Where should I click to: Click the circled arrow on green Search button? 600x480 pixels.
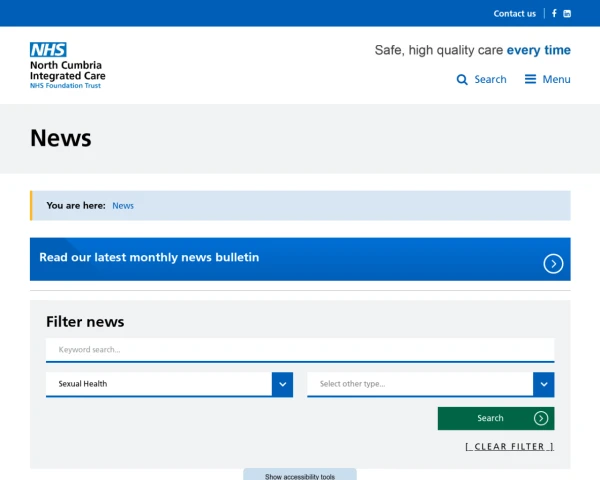(x=541, y=418)
